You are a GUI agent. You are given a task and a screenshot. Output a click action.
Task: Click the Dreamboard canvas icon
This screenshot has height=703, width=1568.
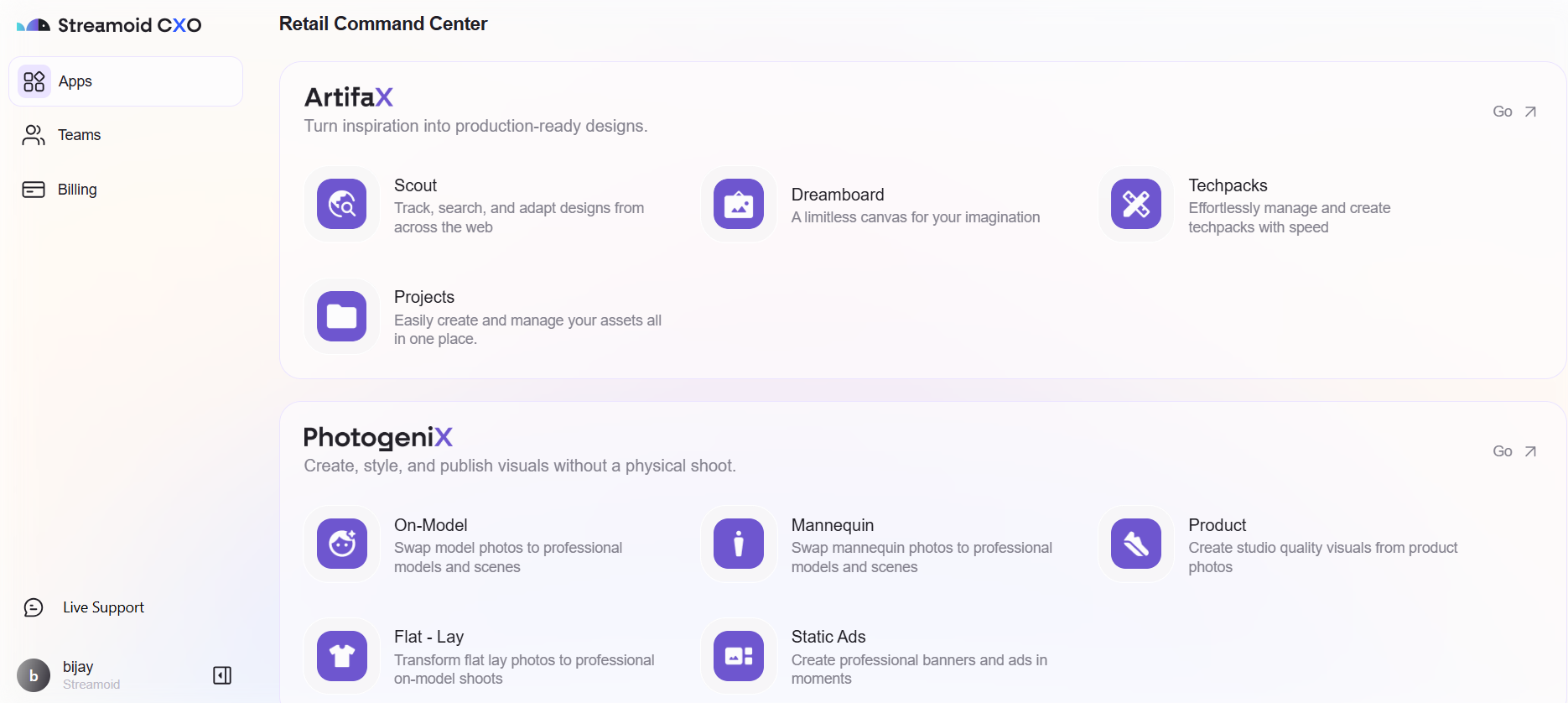point(738,204)
